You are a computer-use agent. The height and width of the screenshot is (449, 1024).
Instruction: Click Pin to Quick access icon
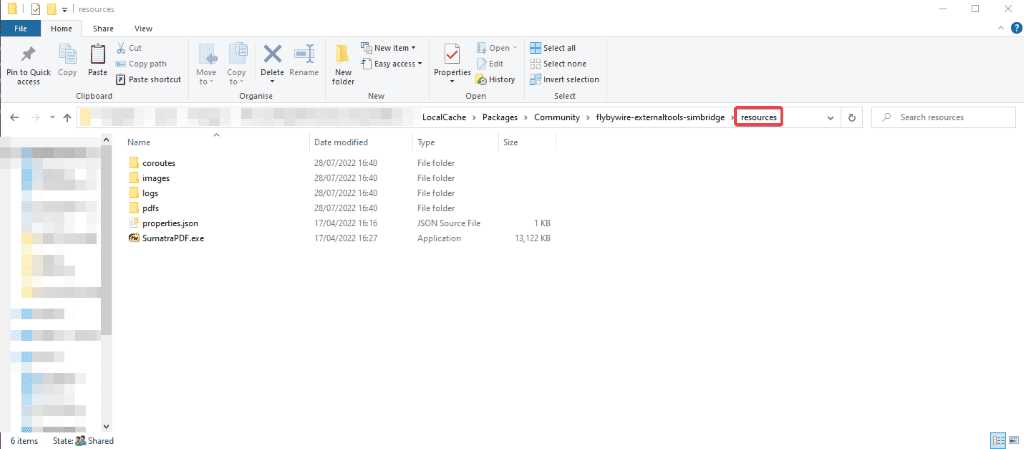(29, 56)
